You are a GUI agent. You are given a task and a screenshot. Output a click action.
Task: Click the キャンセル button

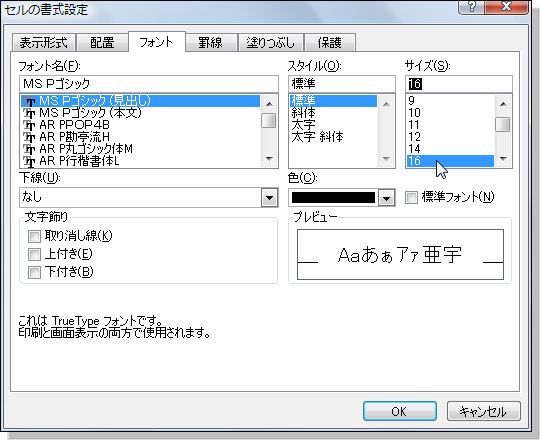[x=483, y=411]
